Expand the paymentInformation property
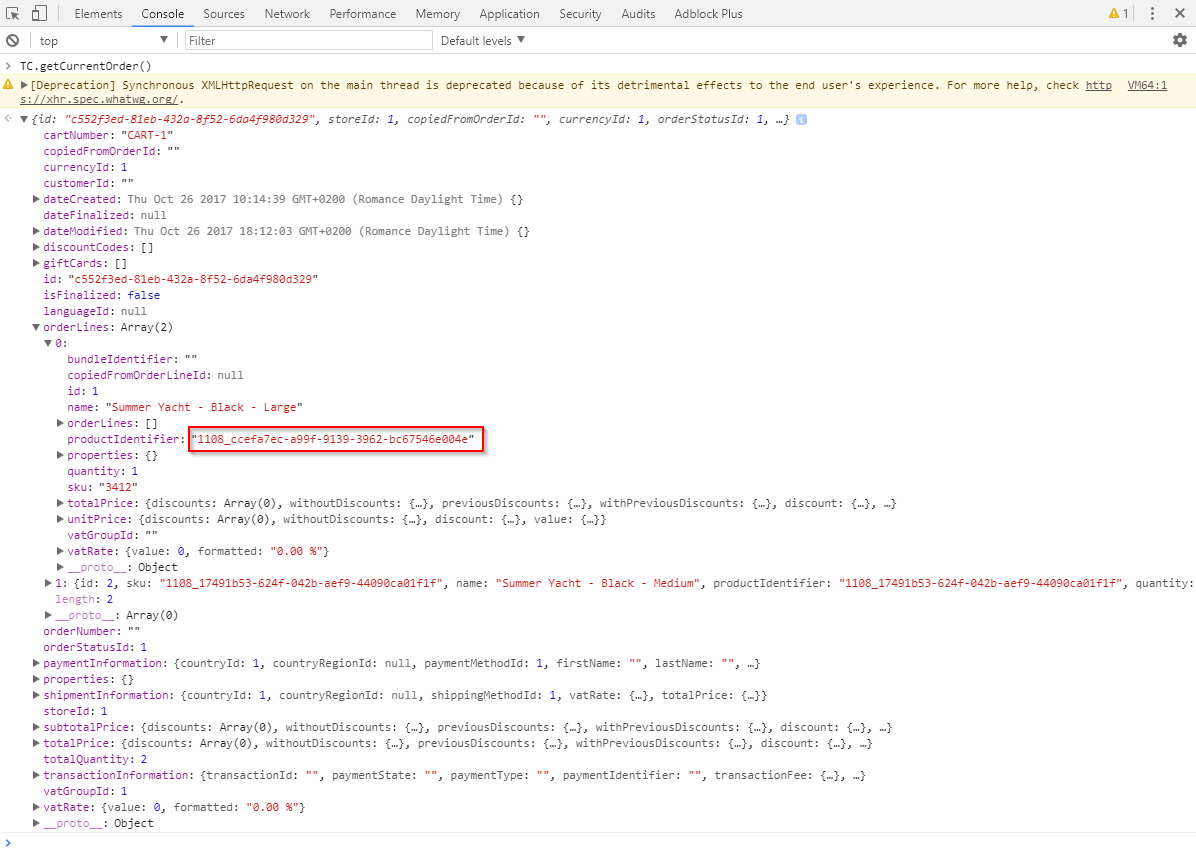The image size is (1196, 857). coord(36,663)
